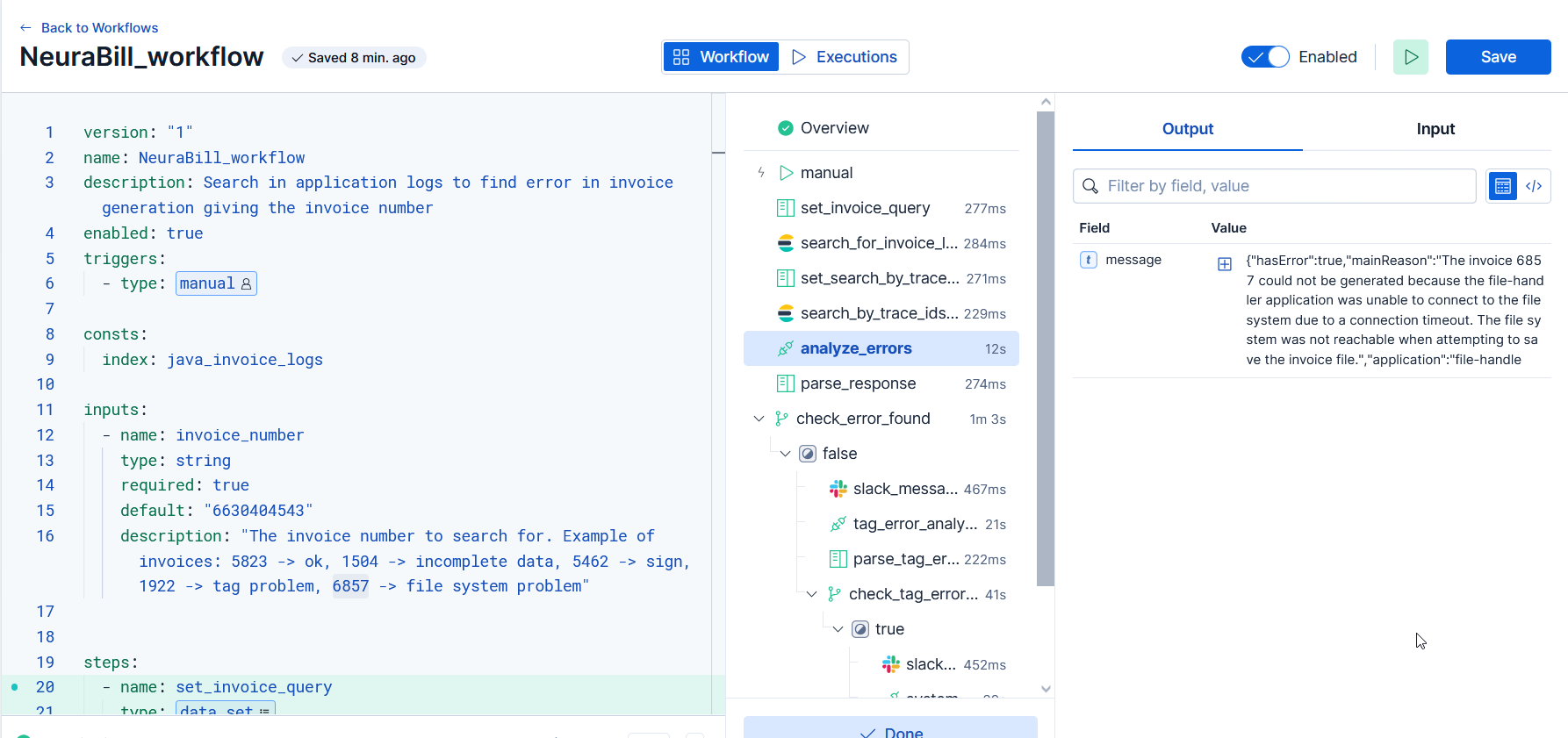The height and width of the screenshot is (738, 1568).
Task: Click the analyze_errors connector icon
Action: pos(786,348)
